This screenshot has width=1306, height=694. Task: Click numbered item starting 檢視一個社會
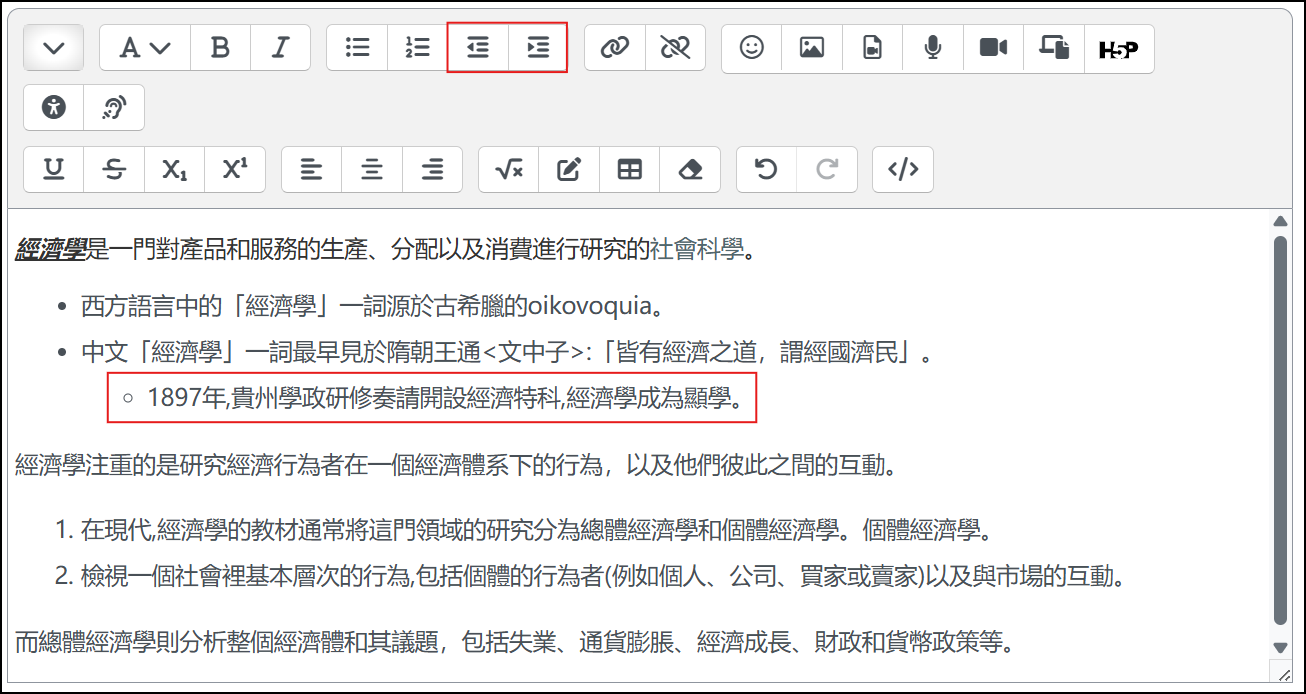(x=604, y=576)
